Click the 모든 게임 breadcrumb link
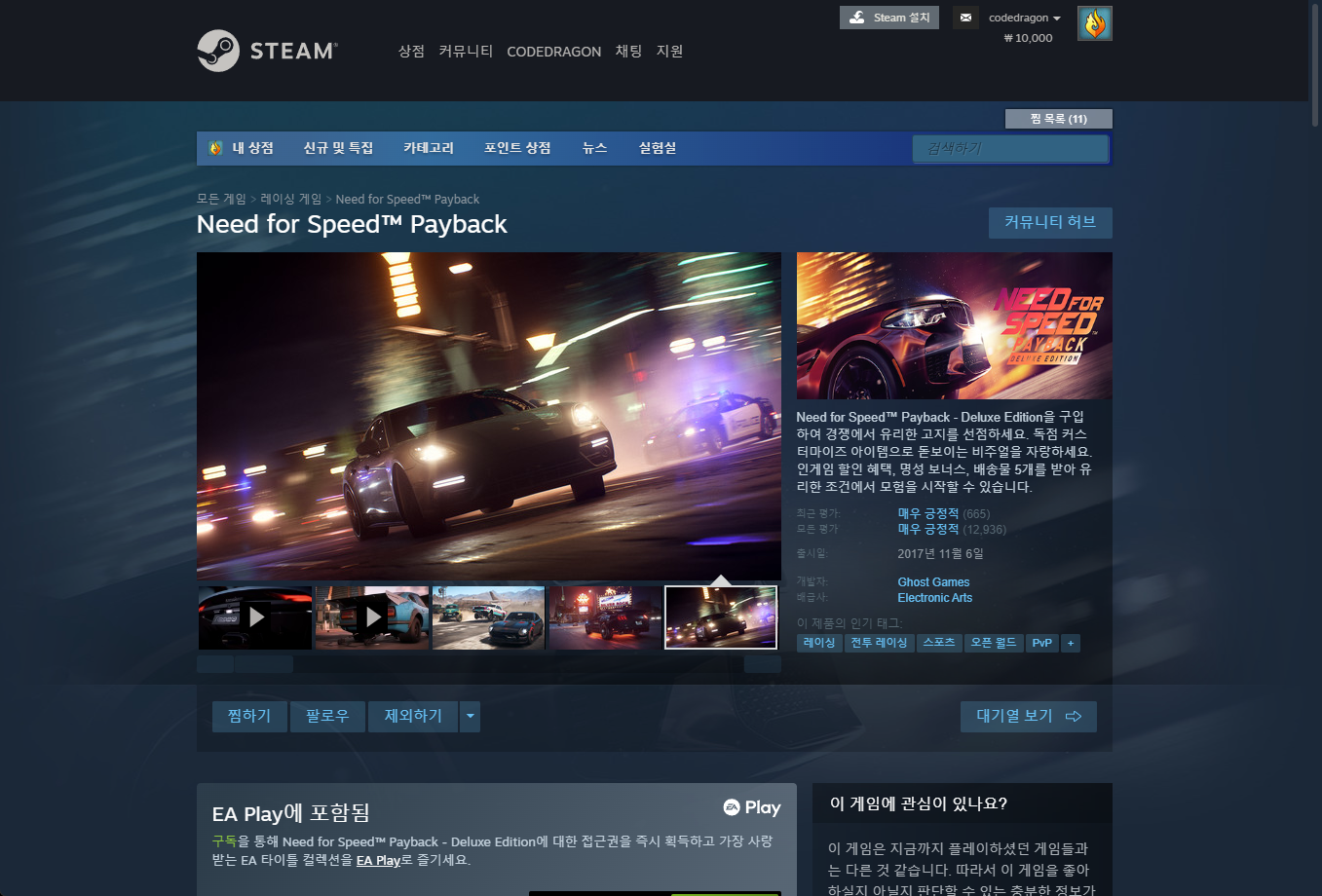 pyautogui.click(x=221, y=199)
